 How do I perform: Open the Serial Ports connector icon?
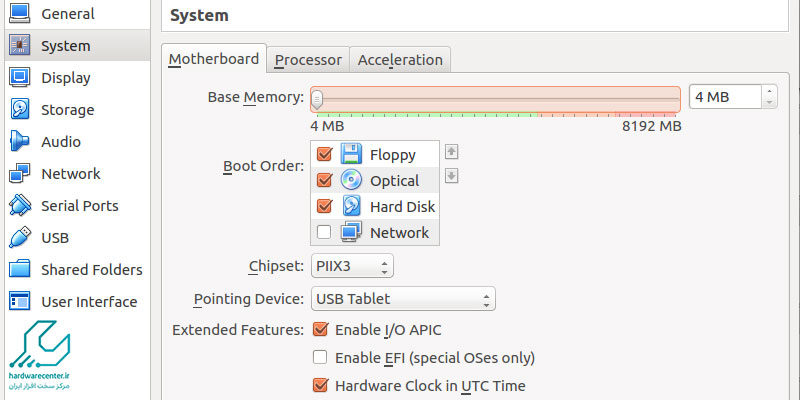click(20, 206)
